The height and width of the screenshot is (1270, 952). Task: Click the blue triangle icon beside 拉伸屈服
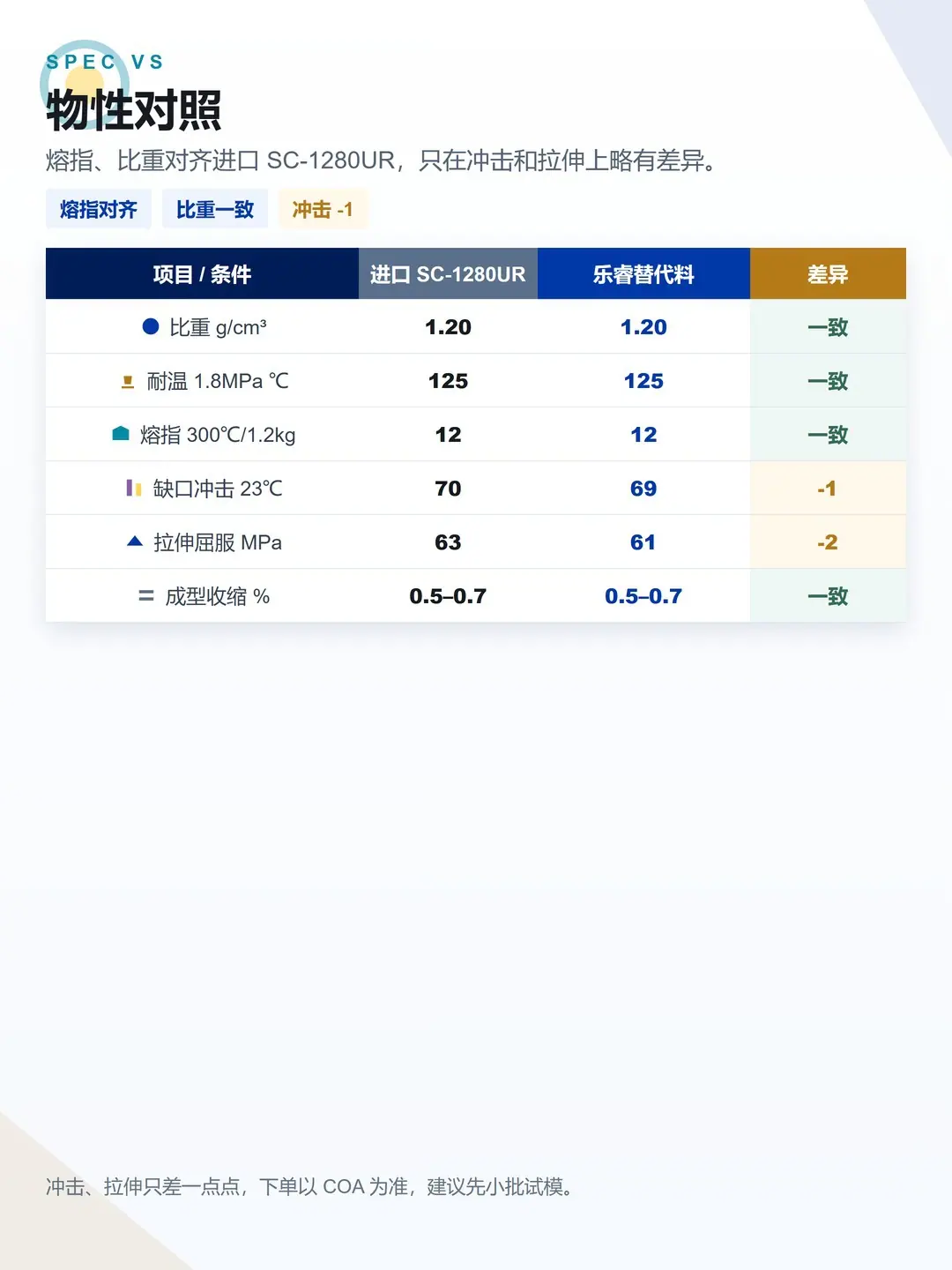click(x=135, y=541)
